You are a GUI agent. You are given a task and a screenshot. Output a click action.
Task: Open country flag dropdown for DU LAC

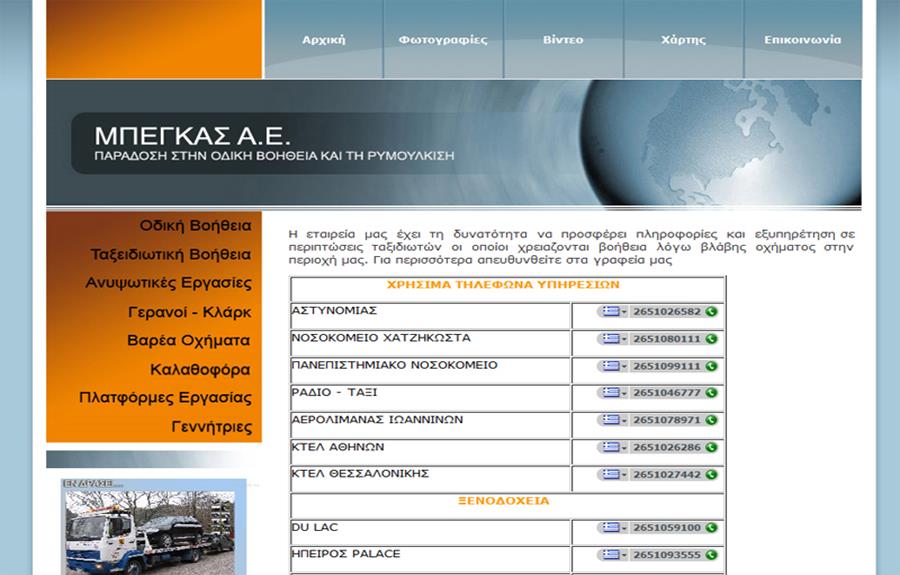614,527
